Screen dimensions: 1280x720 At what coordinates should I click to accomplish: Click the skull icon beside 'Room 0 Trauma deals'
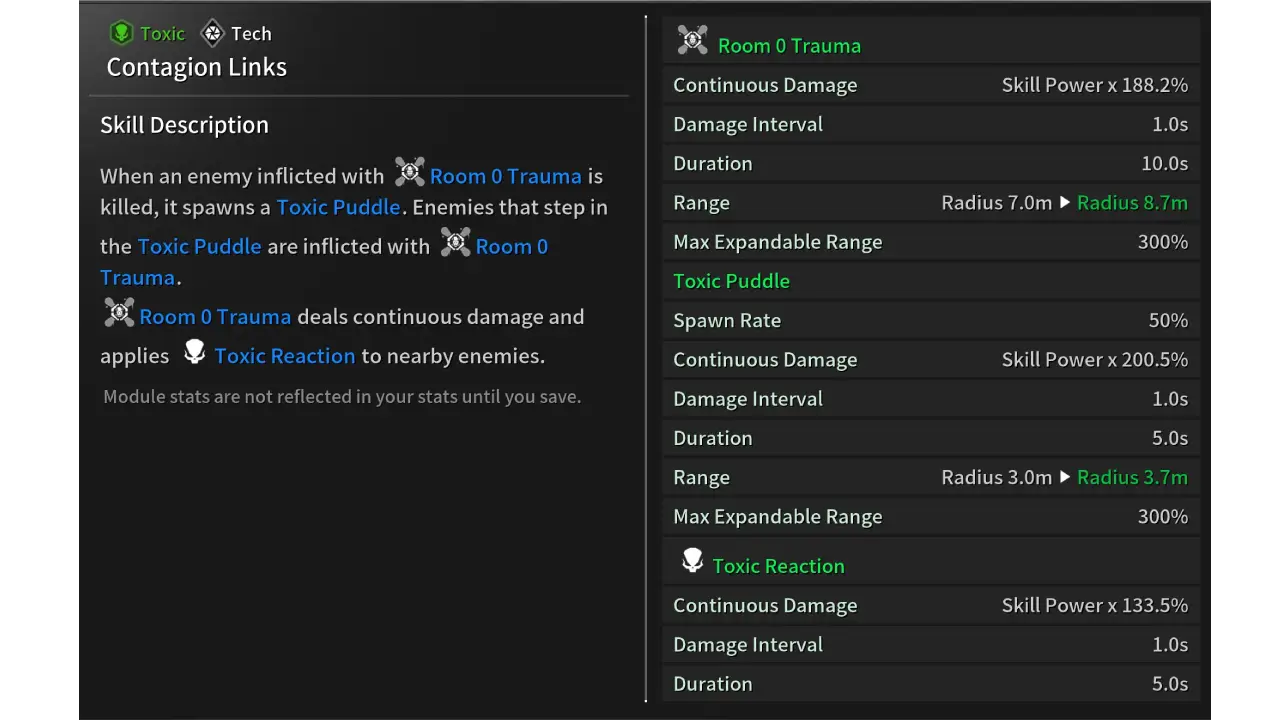coord(119,312)
